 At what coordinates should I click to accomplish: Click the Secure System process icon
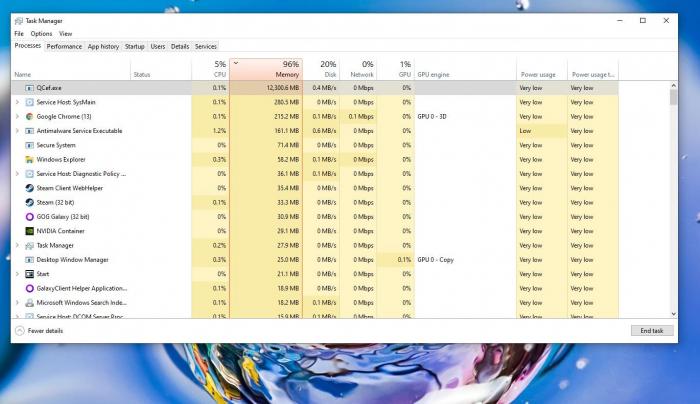[29, 145]
